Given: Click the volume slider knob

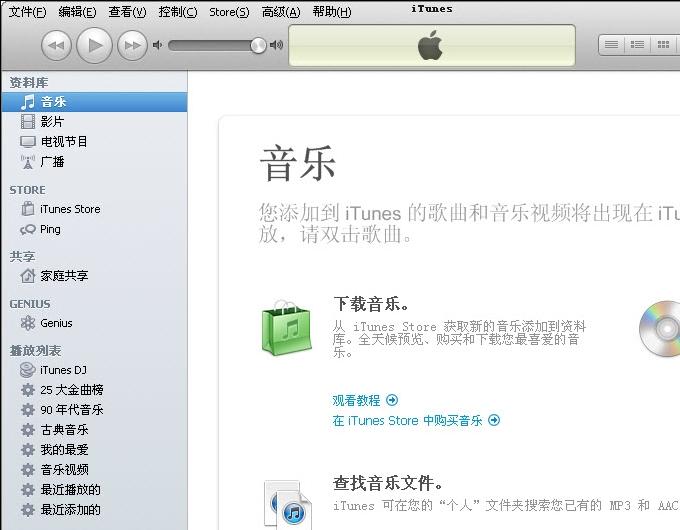Looking at the screenshot, I should click(258, 45).
